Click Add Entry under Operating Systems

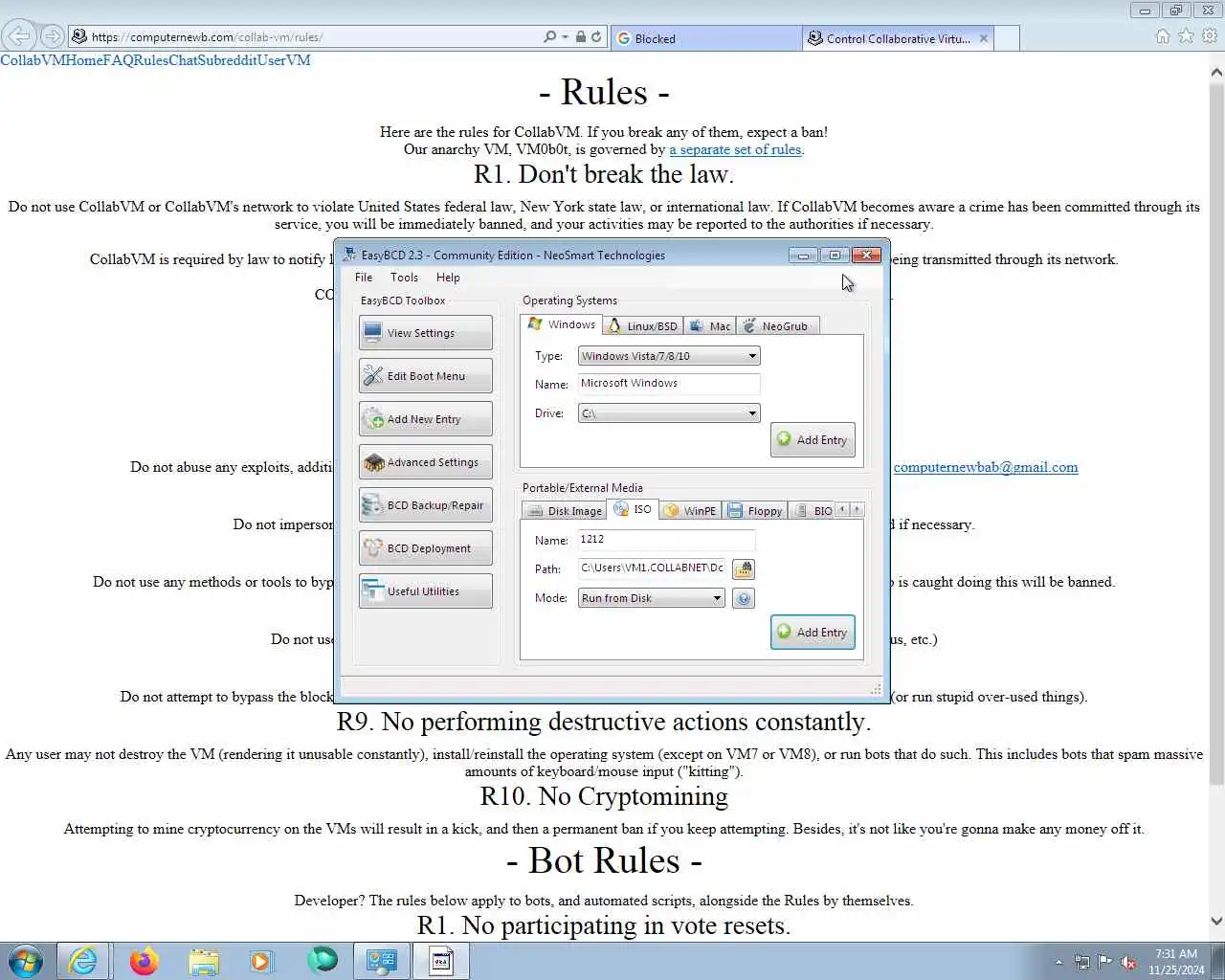pos(813,440)
